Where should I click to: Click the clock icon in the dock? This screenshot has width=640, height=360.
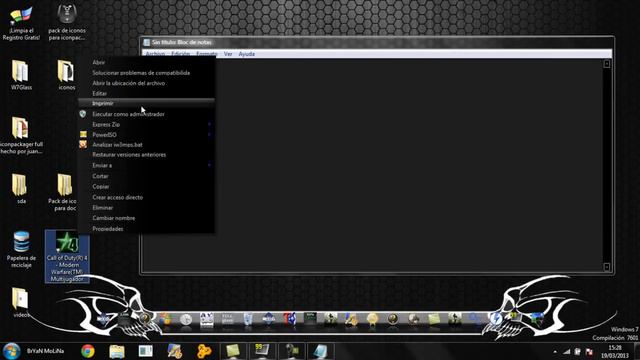186,319
